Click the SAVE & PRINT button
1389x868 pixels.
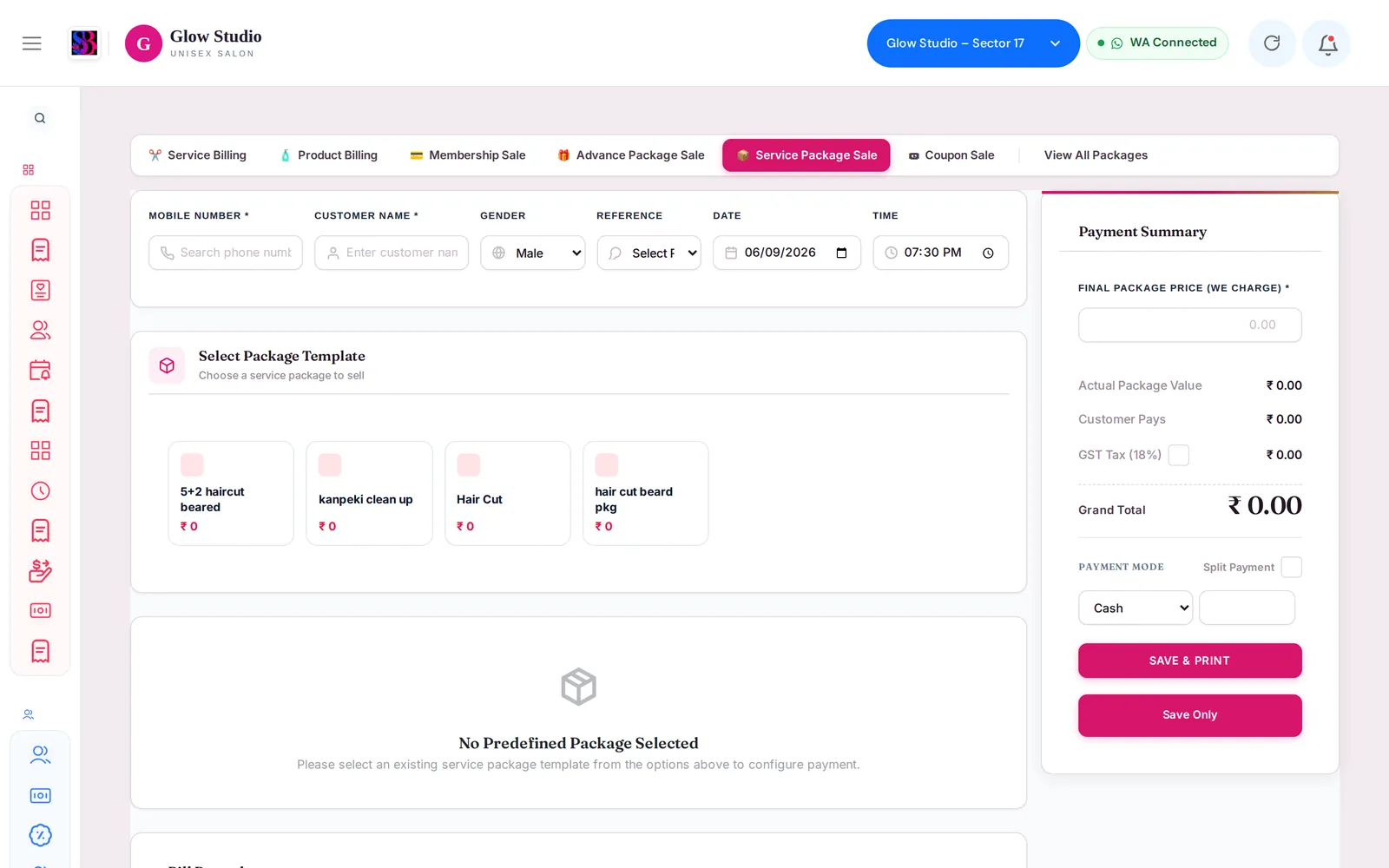pyautogui.click(x=1189, y=661)
